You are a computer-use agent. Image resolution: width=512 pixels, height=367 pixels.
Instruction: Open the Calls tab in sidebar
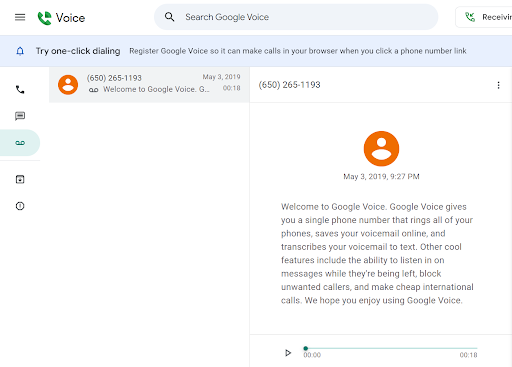(20, 89)
